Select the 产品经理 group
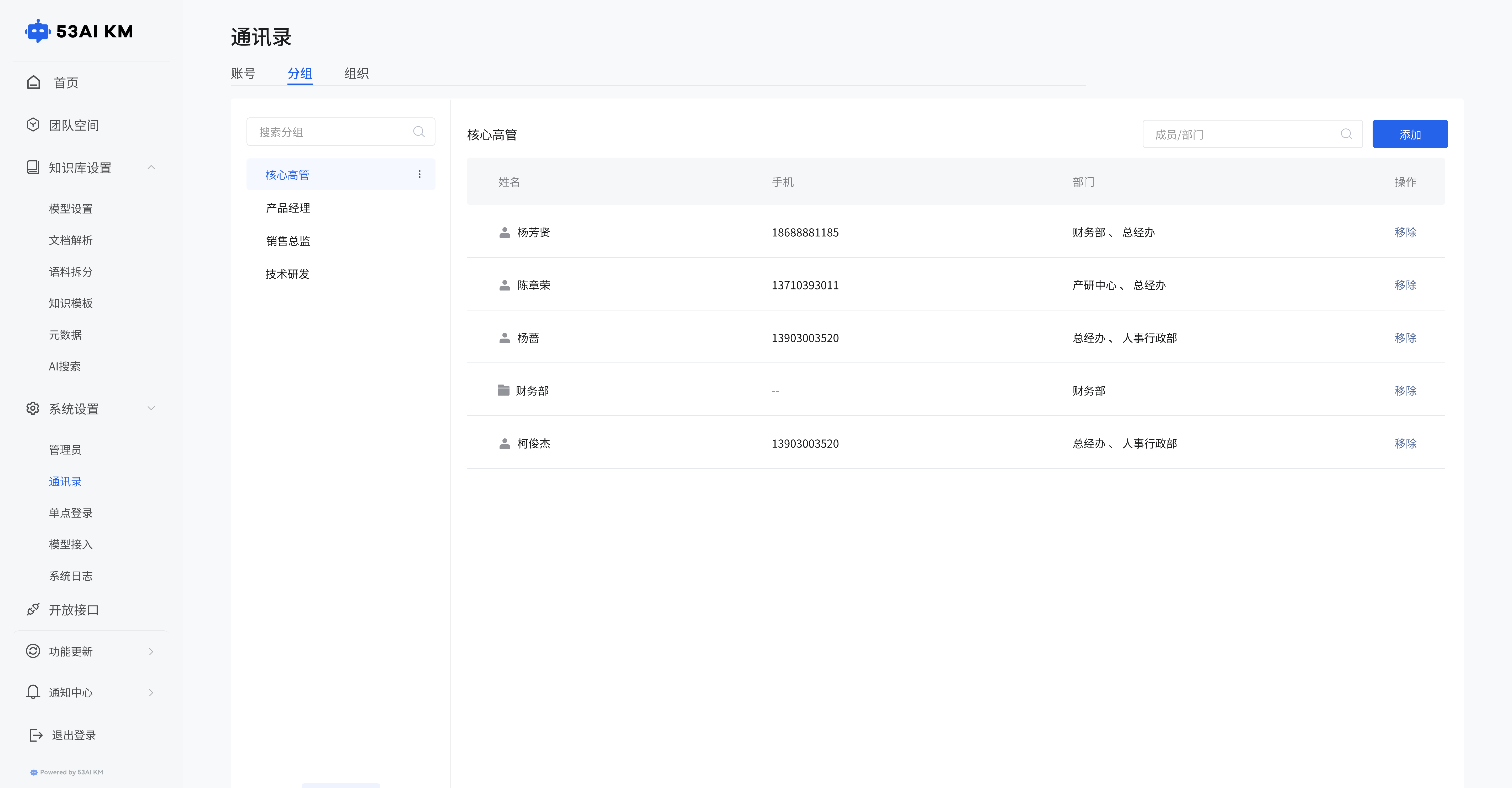1512x788 pixels. point(288,208)
